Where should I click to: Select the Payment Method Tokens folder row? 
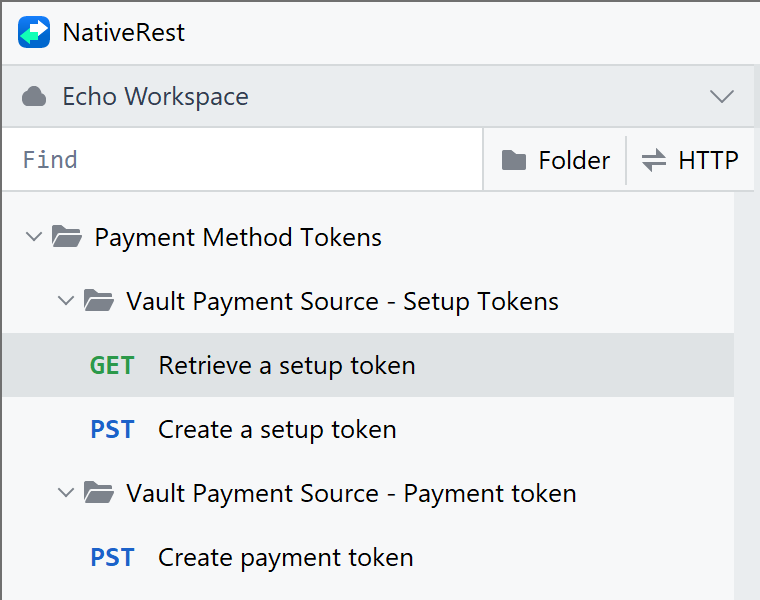coord(368,237)
